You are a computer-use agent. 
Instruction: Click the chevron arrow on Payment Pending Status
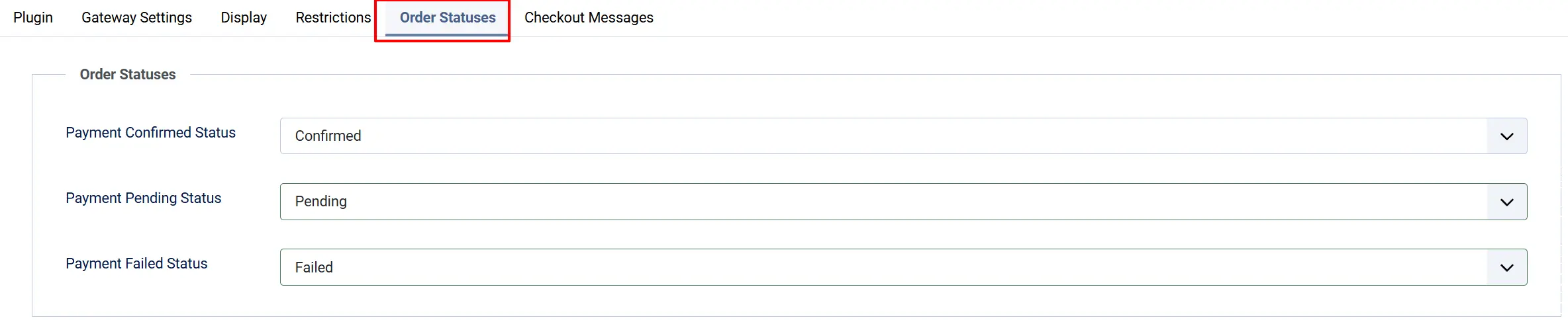click(1506, 202)
